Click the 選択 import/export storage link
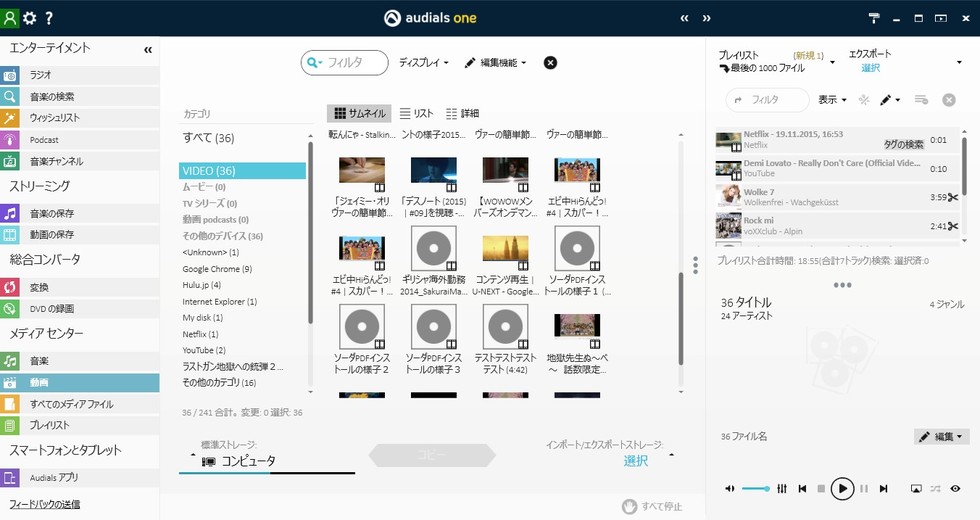Image resolution: width=980 pixels, height=520 pixels. pyautogui.click(x=636, y=461)
